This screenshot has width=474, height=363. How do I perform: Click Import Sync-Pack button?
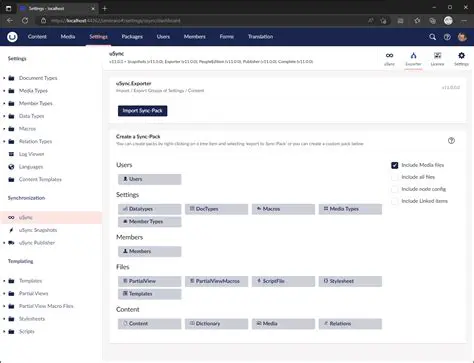[x=143, y=111]
